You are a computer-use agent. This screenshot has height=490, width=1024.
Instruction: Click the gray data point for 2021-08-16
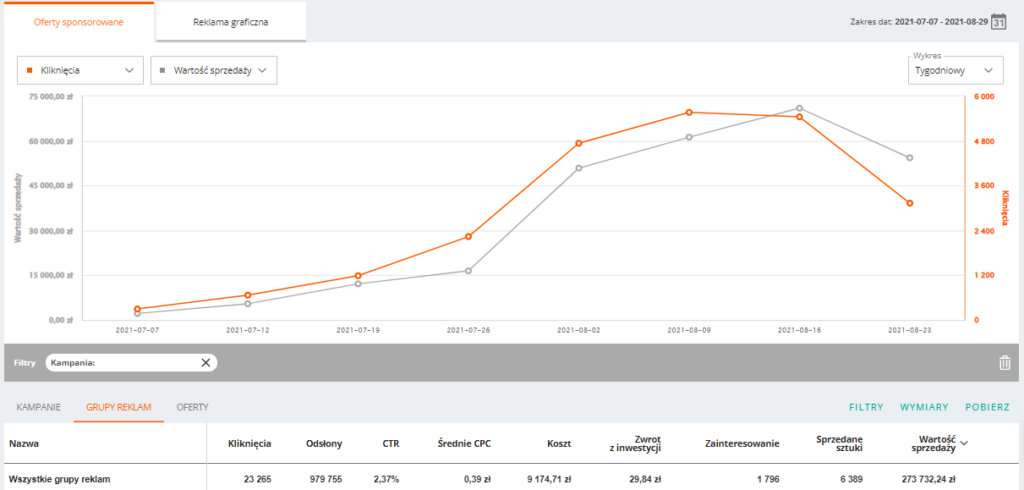click(x=799, y=108)
